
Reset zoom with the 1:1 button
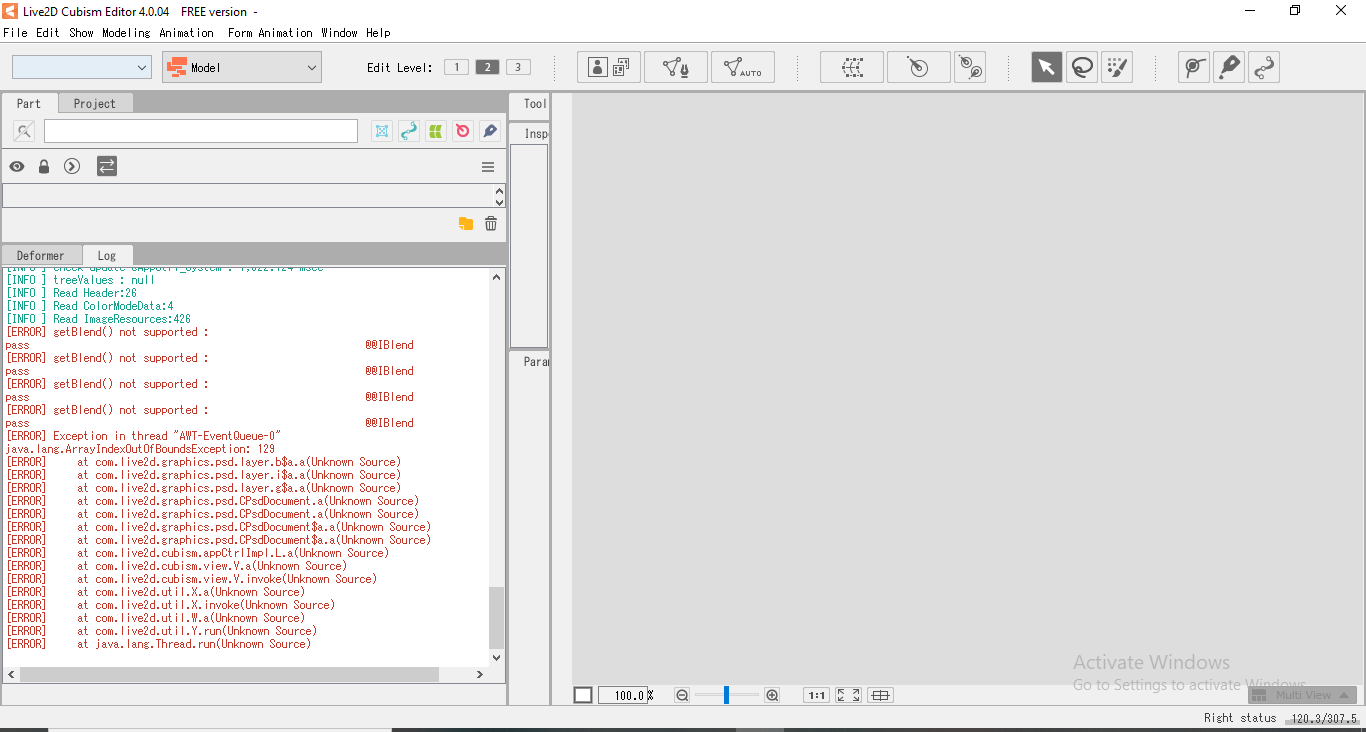pos(816,695)
